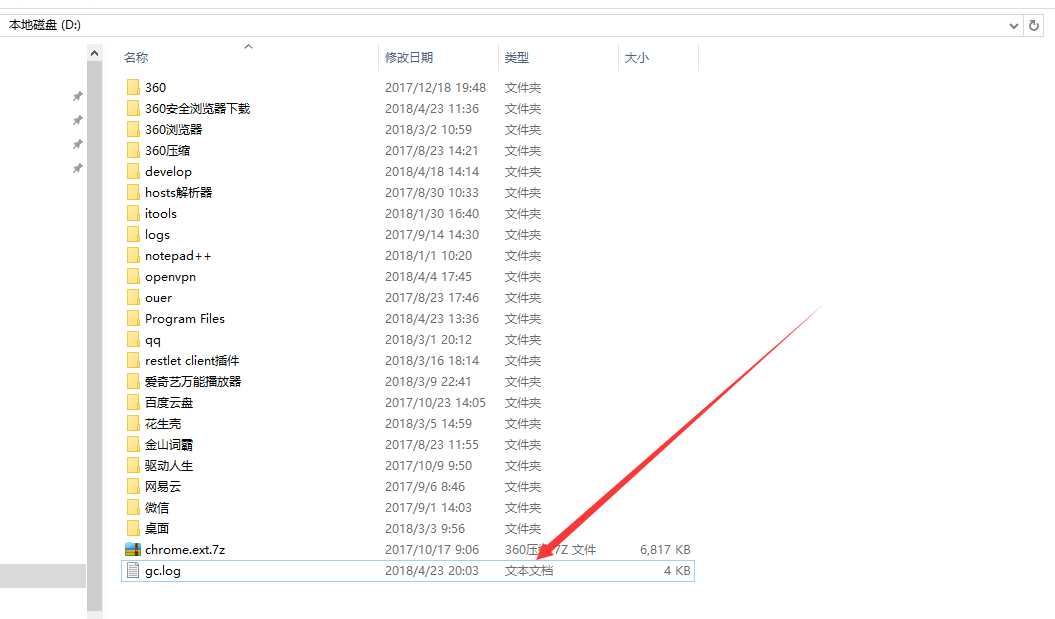Click the 花生壳 folder icon

133,424
